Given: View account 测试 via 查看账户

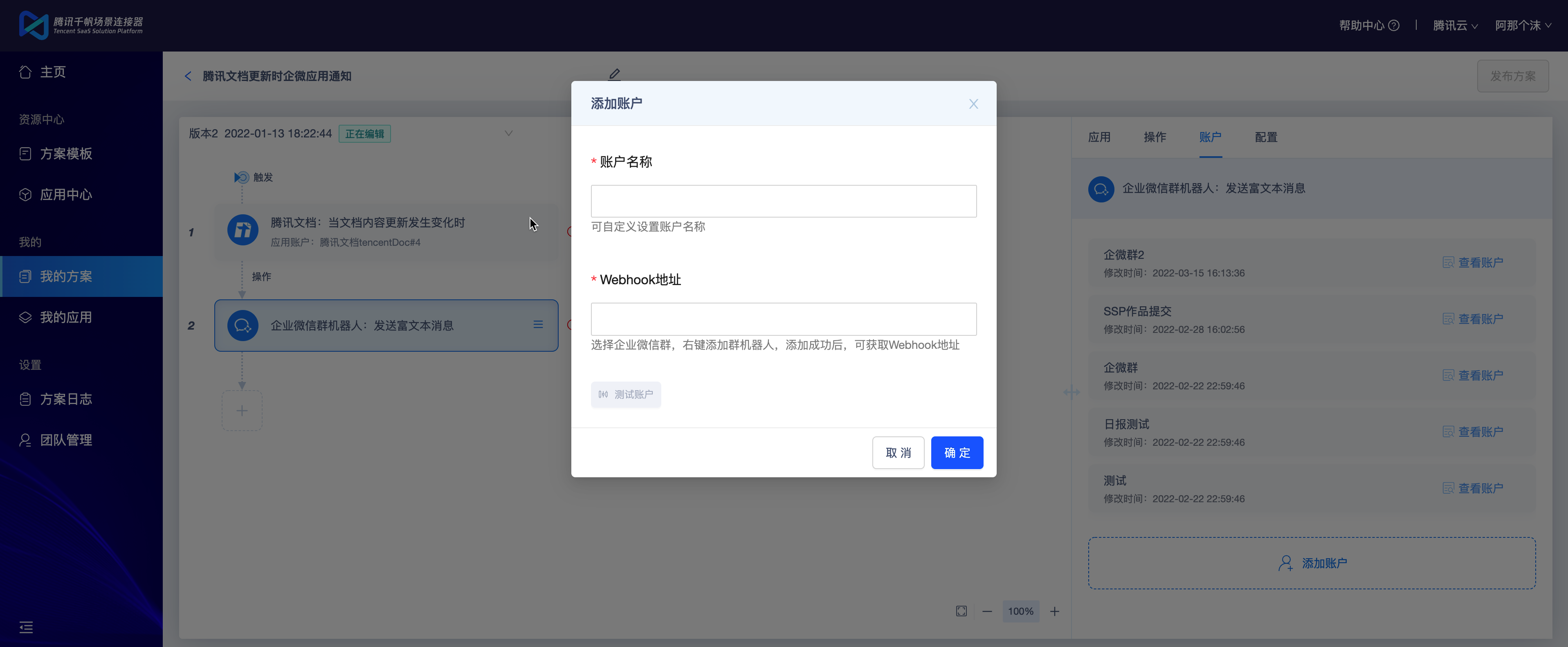Looking at the screenshot, I should pyautogui.click(x=1472, y=488).
